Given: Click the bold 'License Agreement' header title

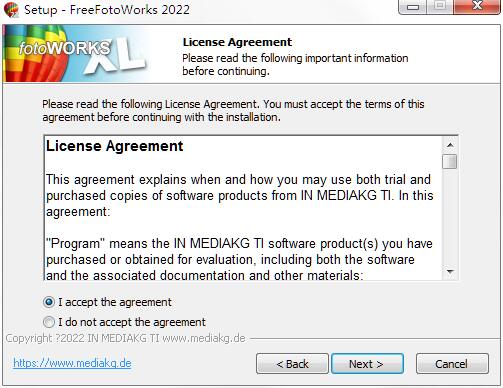Looking at the screenshot, I should click(x=237, y=42).
